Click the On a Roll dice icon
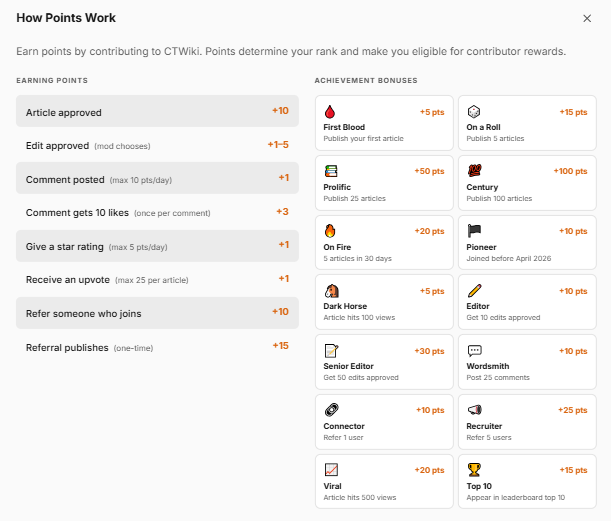 474,112
